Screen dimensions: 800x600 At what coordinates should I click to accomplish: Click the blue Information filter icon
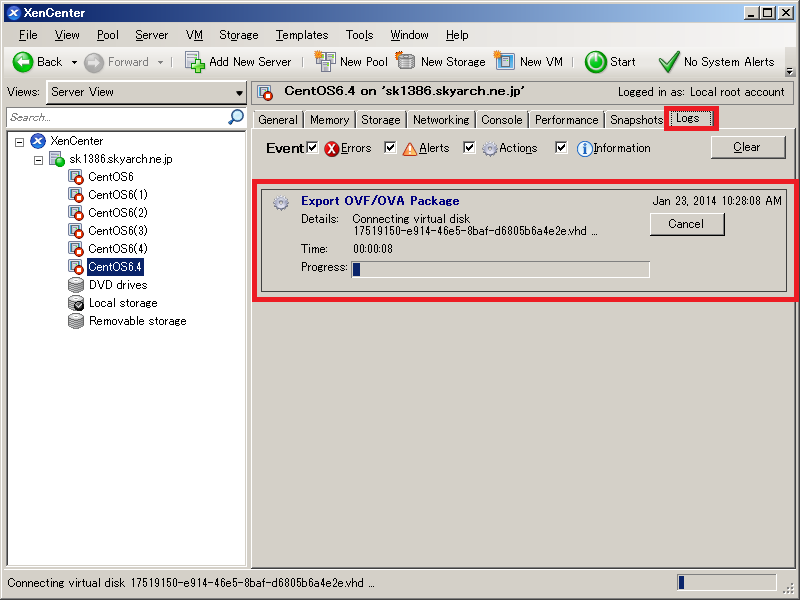pos(585,148)
